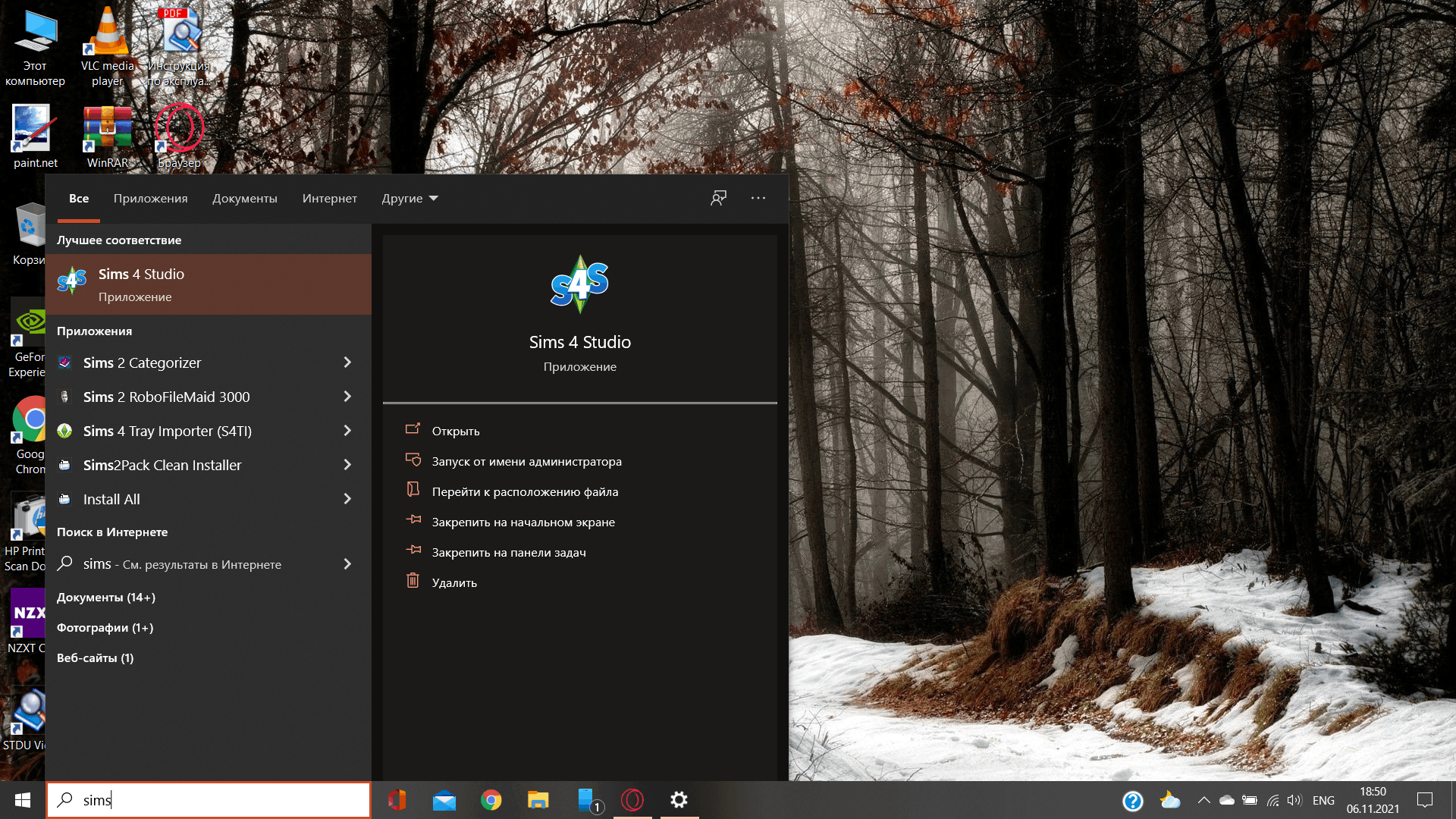Select the VLC media player desktop icon

(107, 49)
